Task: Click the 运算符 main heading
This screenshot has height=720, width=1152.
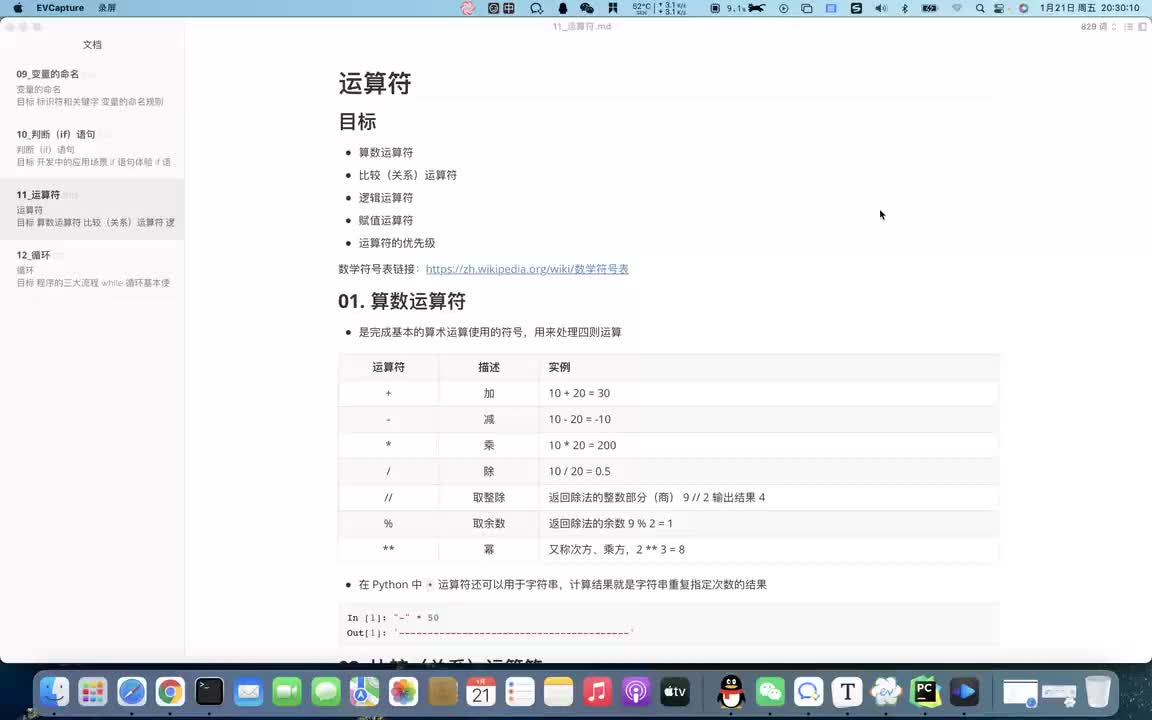Action: click(x=375, y=83)
